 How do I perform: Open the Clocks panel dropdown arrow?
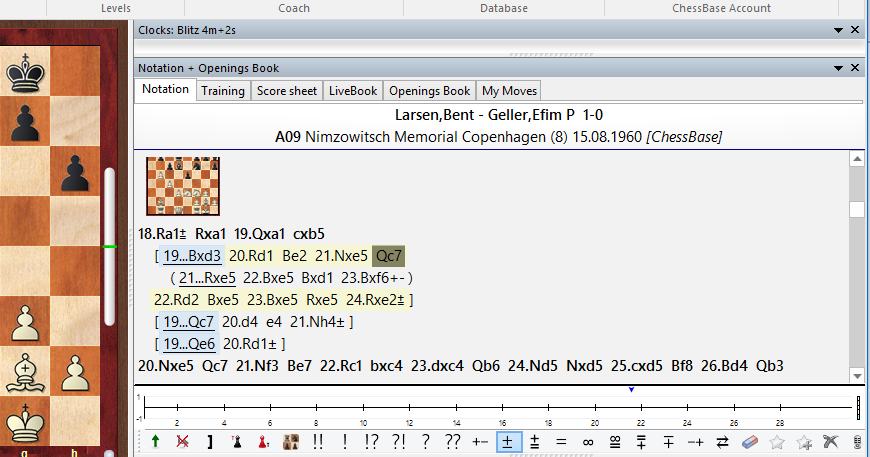pyautogui.click(x=839, y=30)
